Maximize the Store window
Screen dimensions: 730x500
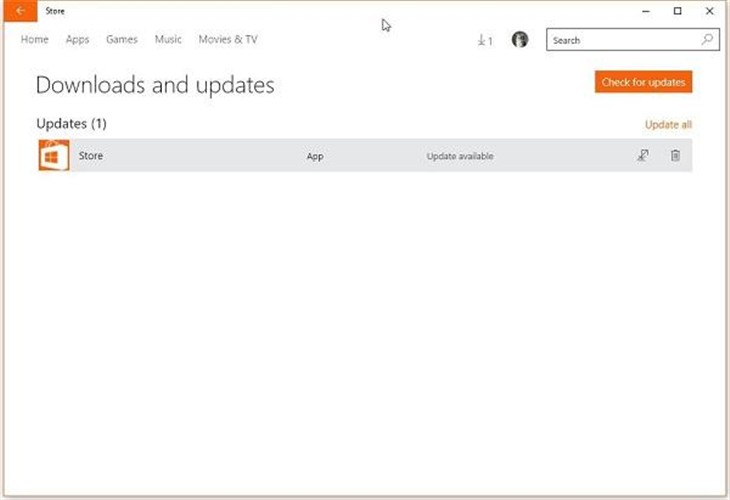coord(677,11)
